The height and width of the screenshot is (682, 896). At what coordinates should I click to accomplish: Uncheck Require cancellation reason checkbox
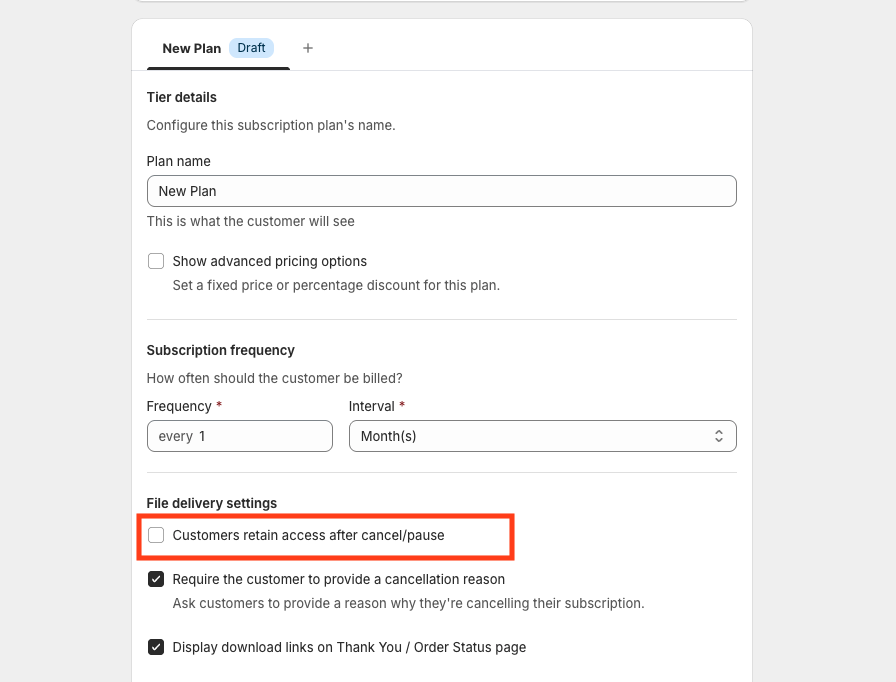[x=156, y=579]
